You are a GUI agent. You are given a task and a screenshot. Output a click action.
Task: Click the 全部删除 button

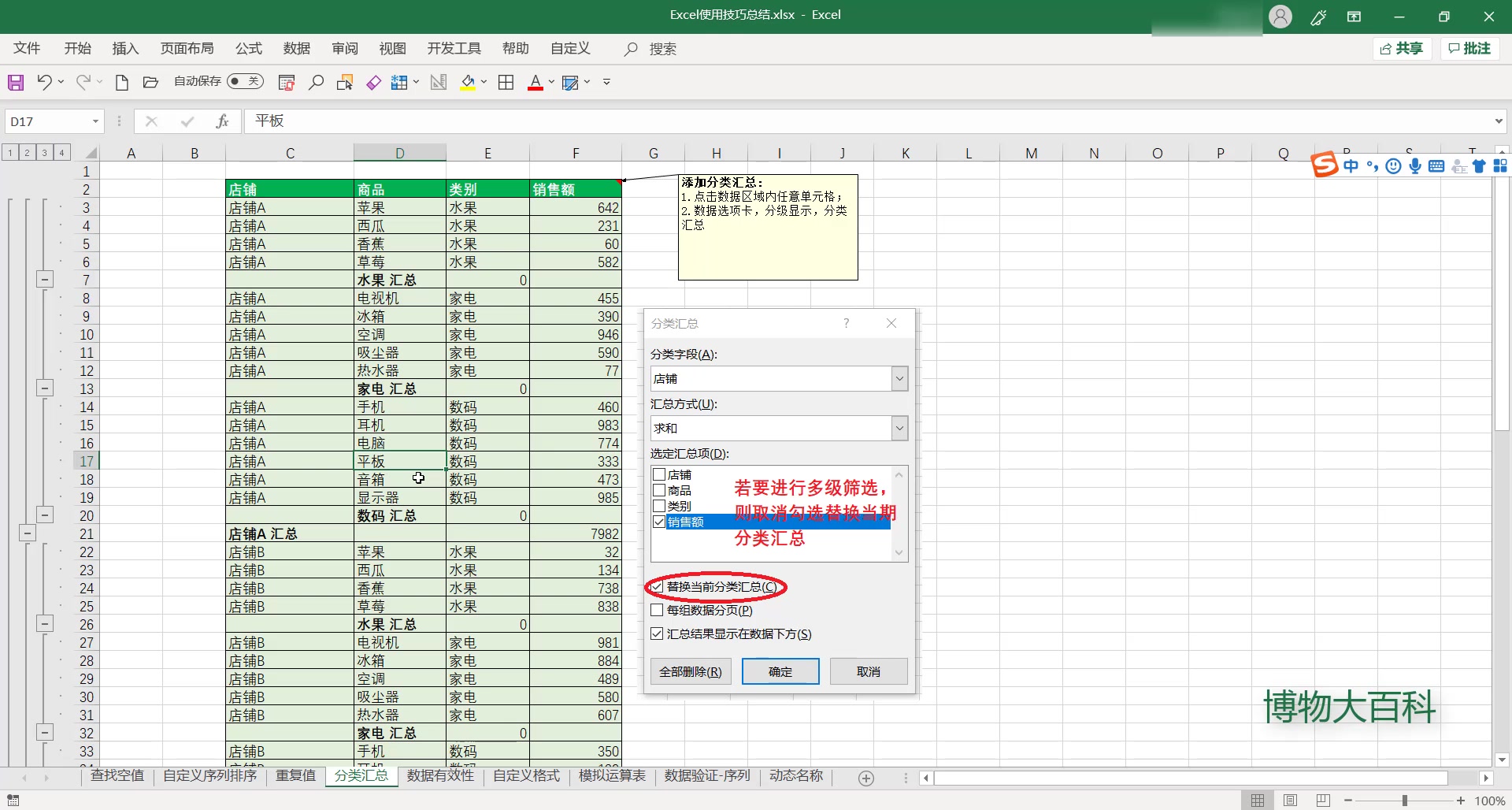point(691,672)
